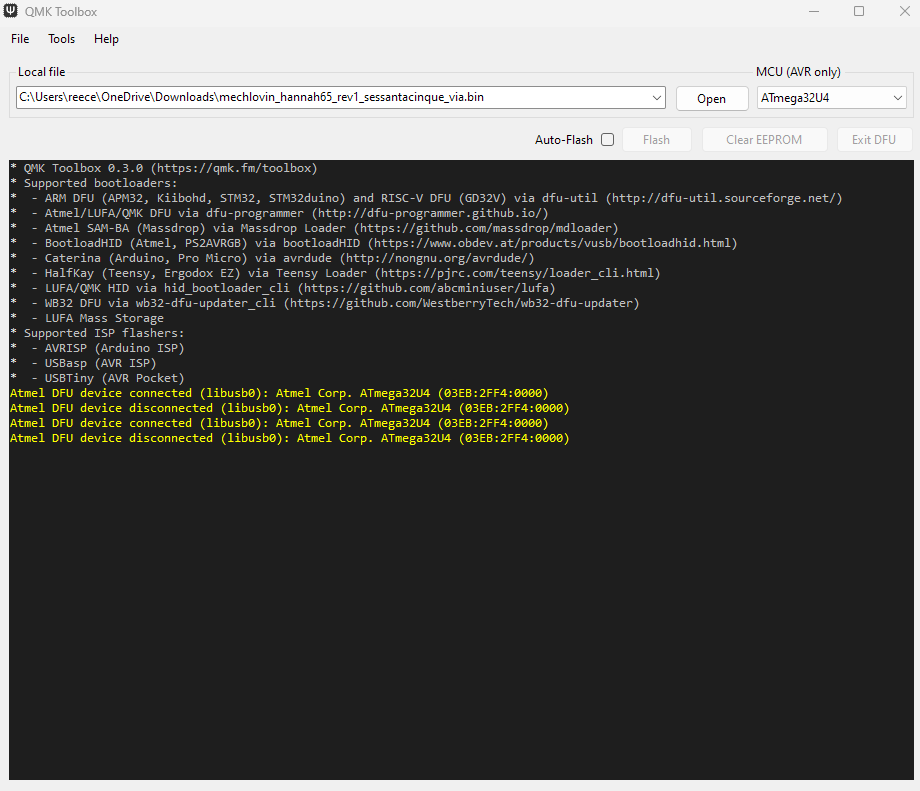Click the Clear EEPROM button
This screenshot has width=920, height=791.
(764, 140)
